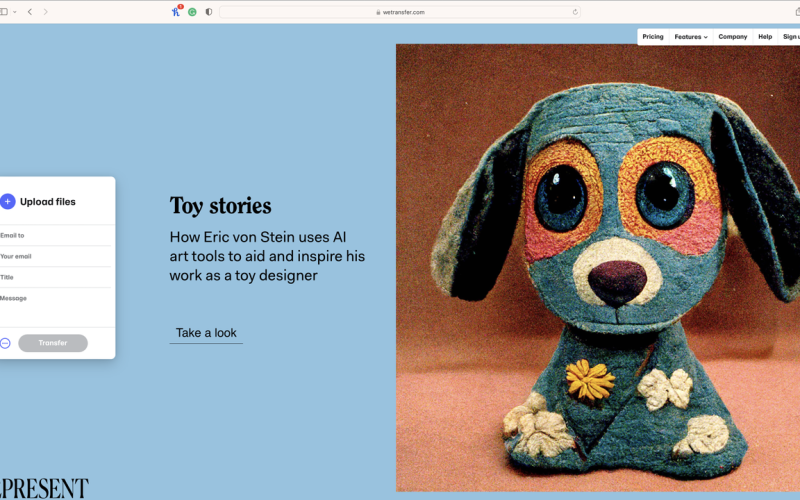Image resolution: width=800 pixels, height=500 pixels.
Task: Click into the Title field
Action: pyautogui.click(x=55, y=278)
